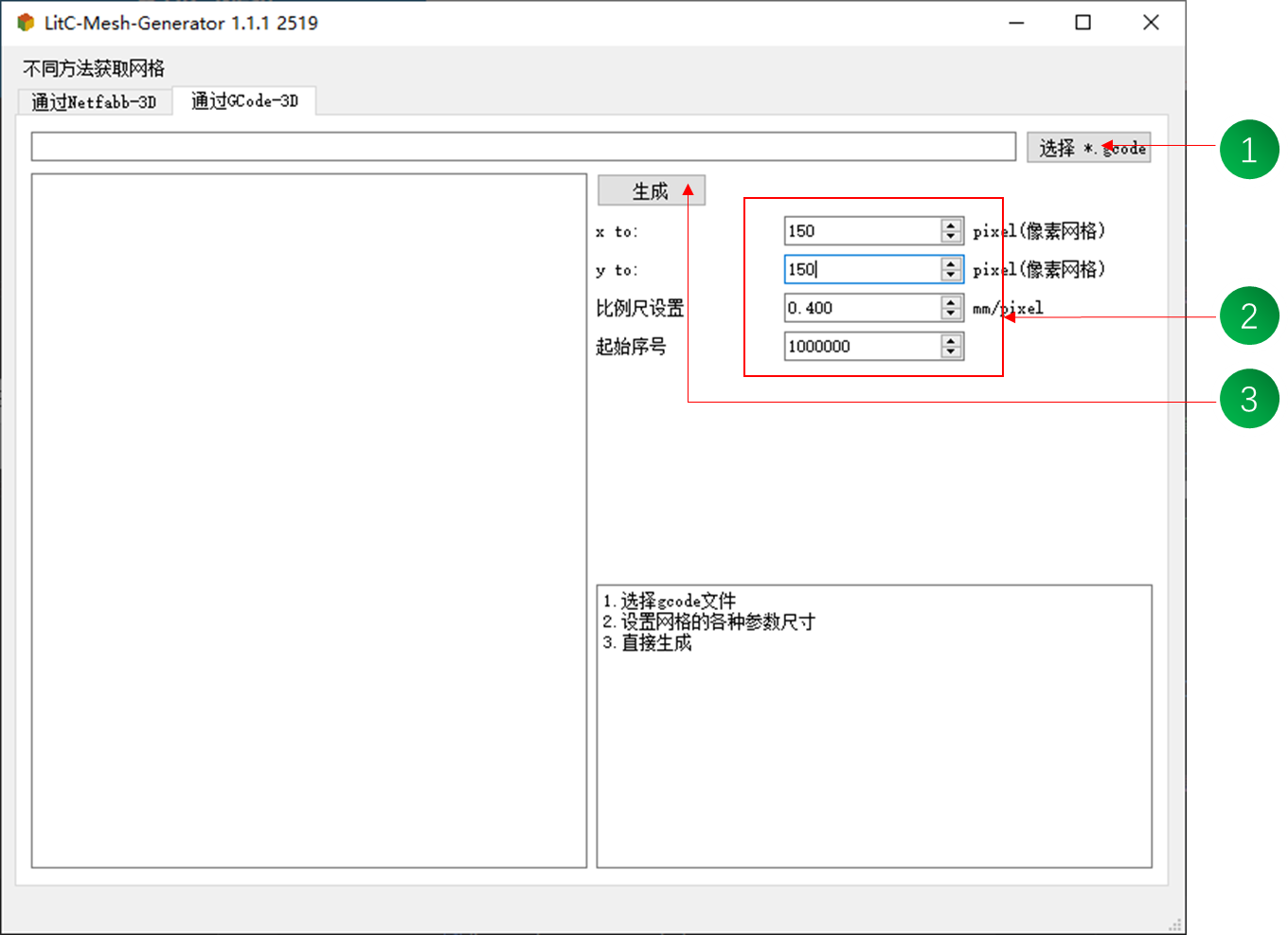Increment the 比例尺设置 scale value with up arrow
Viewport: 1288px width, 935px height.
950,301
